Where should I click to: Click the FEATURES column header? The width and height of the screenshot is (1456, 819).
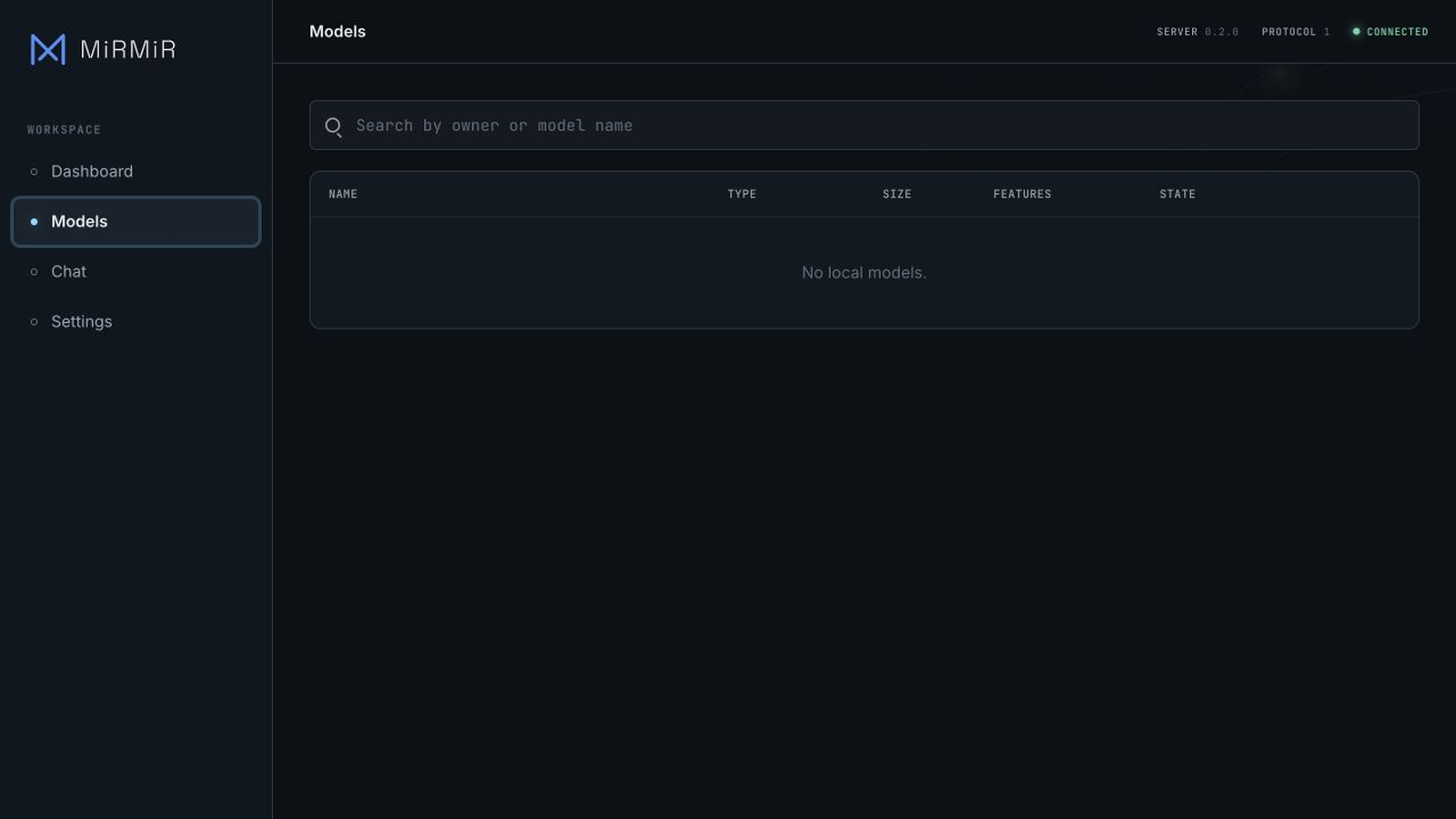click(x=1022, y=194)
